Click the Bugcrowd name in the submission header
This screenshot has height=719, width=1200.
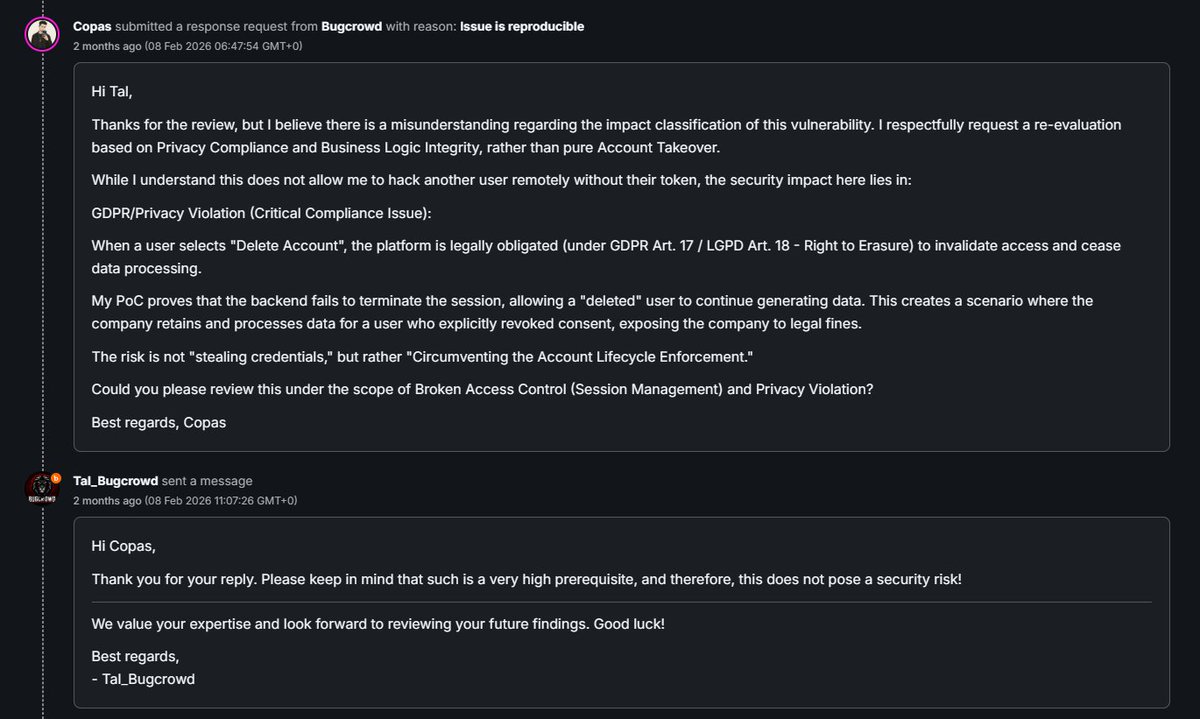351,26
